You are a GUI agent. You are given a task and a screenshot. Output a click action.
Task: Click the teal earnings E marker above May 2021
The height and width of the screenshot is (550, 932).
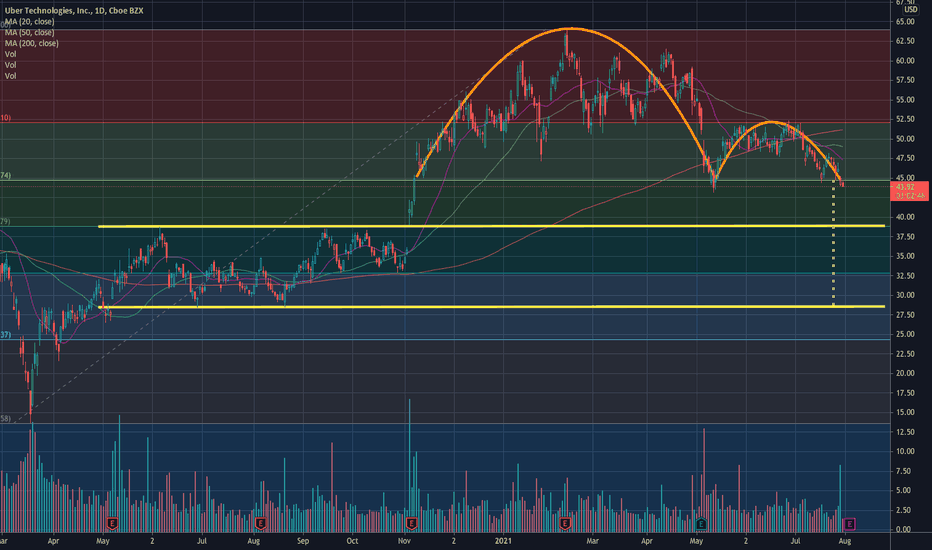click(x=701, y=524)
